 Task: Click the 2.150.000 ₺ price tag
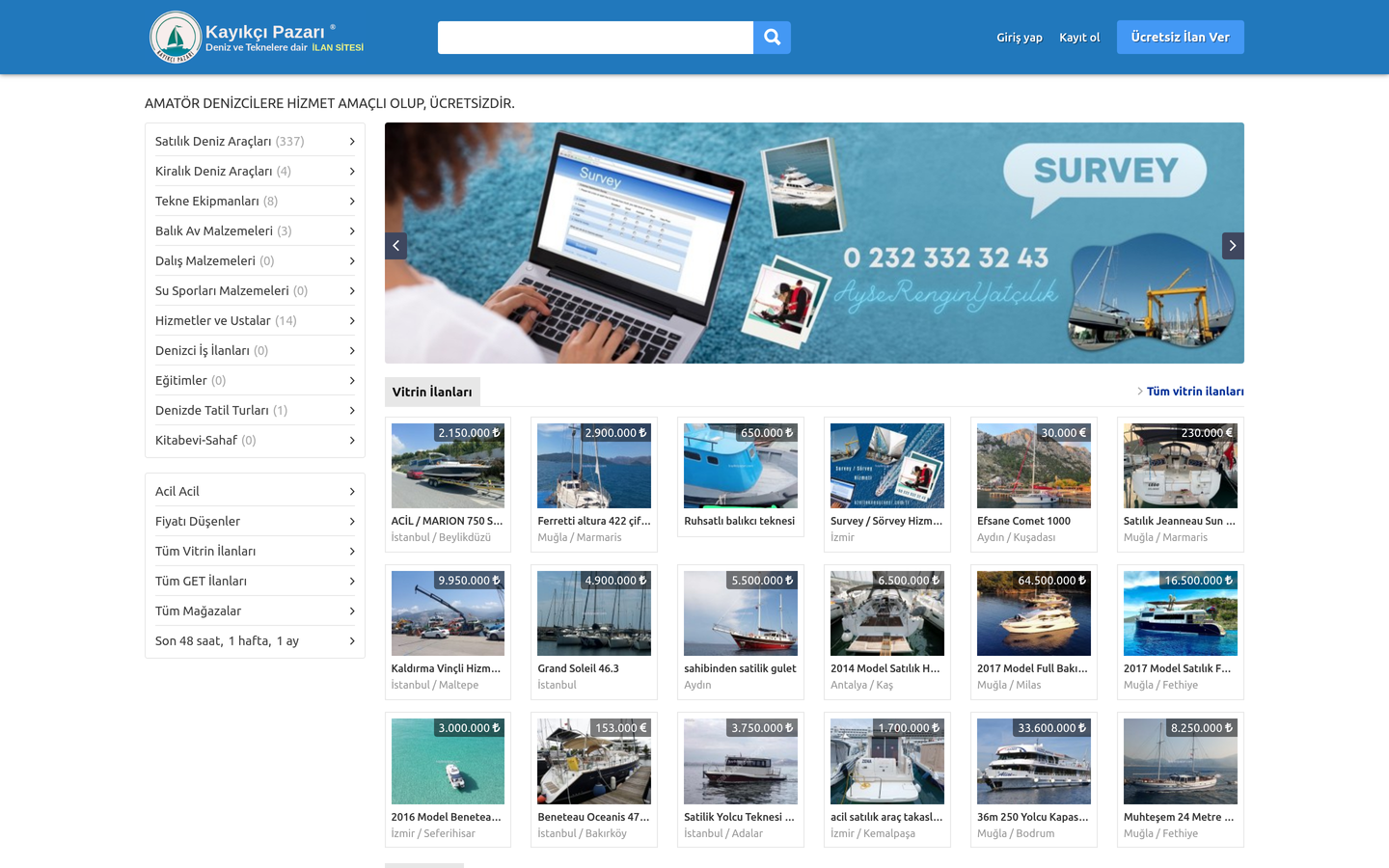coord(469,433)
